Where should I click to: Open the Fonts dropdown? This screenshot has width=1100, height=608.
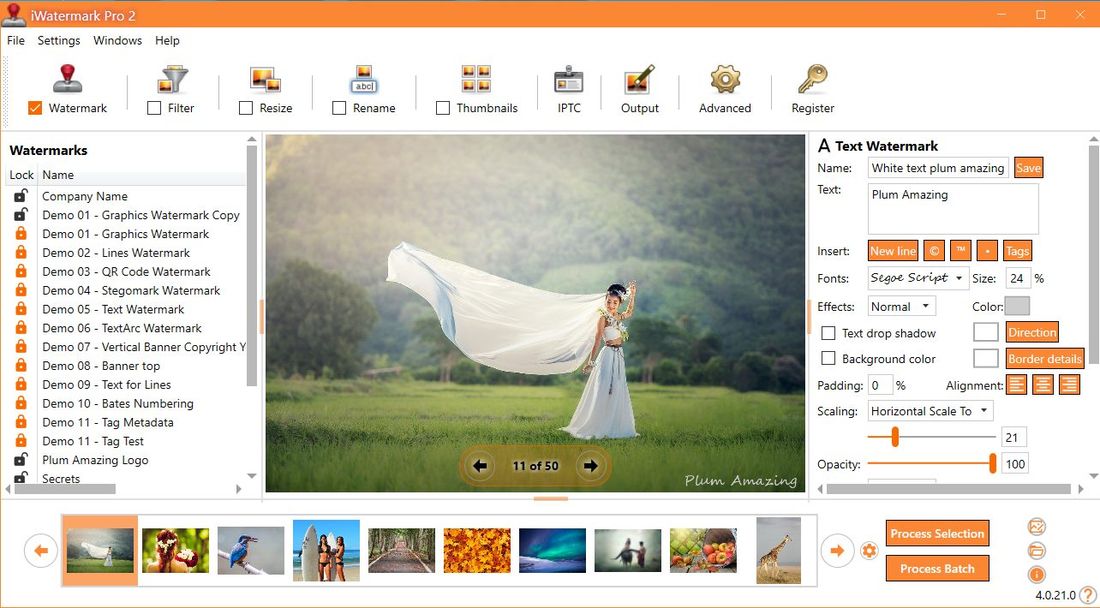(x=917, y=278)
